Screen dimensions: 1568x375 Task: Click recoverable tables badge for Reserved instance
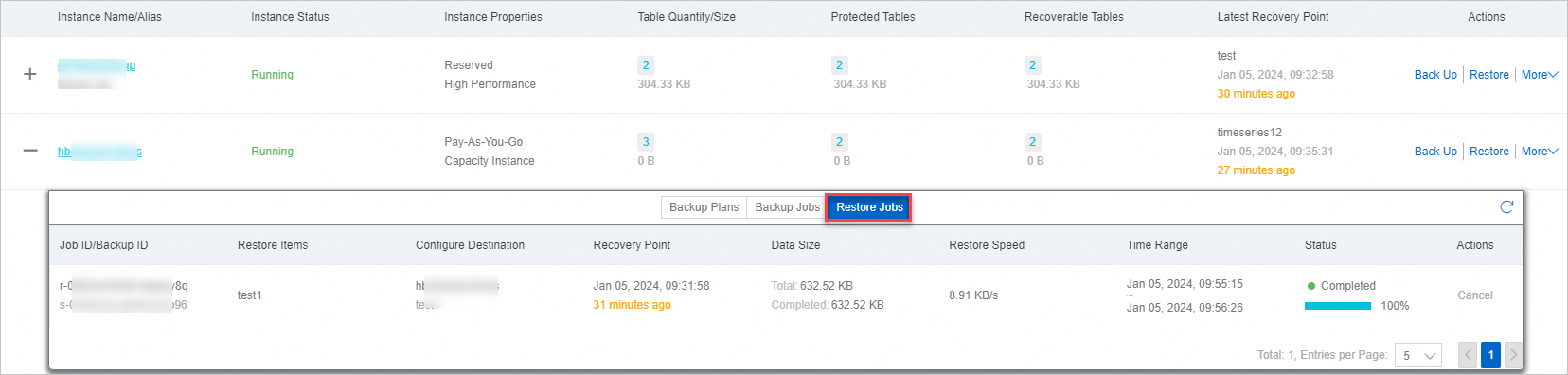click(1032, 65)
